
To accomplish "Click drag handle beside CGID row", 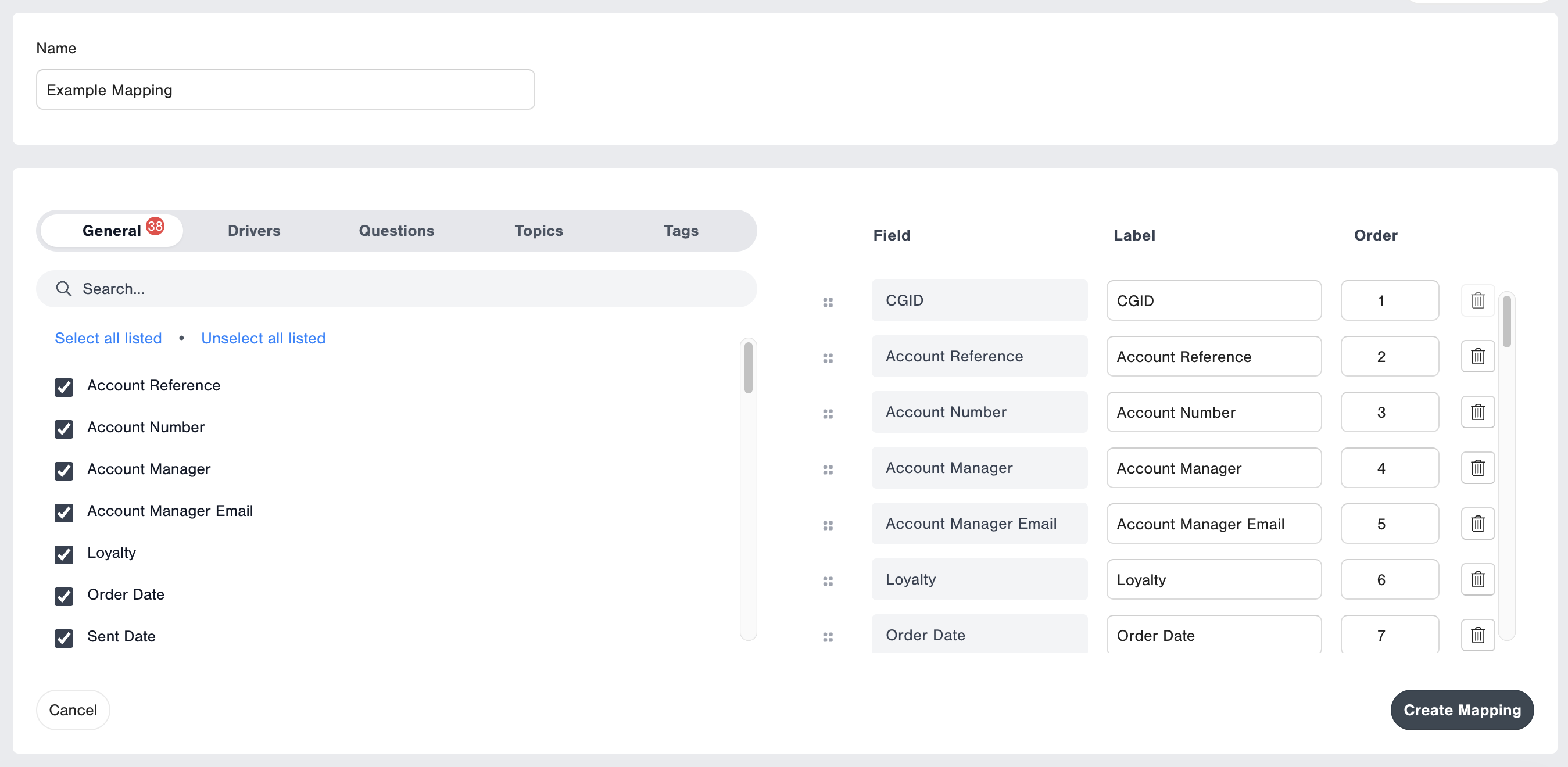I will (x=828, y=302).
